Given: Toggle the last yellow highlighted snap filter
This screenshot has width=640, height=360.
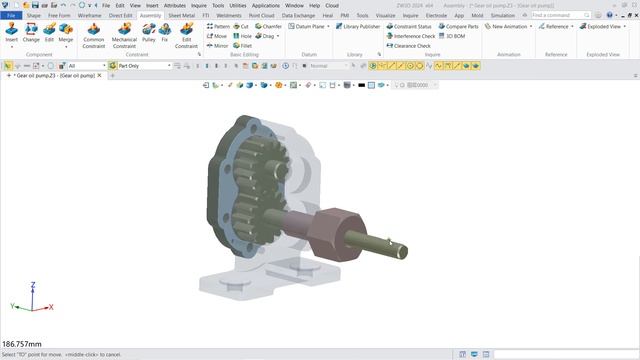Looking at the screenshot, I should [476, 66].
